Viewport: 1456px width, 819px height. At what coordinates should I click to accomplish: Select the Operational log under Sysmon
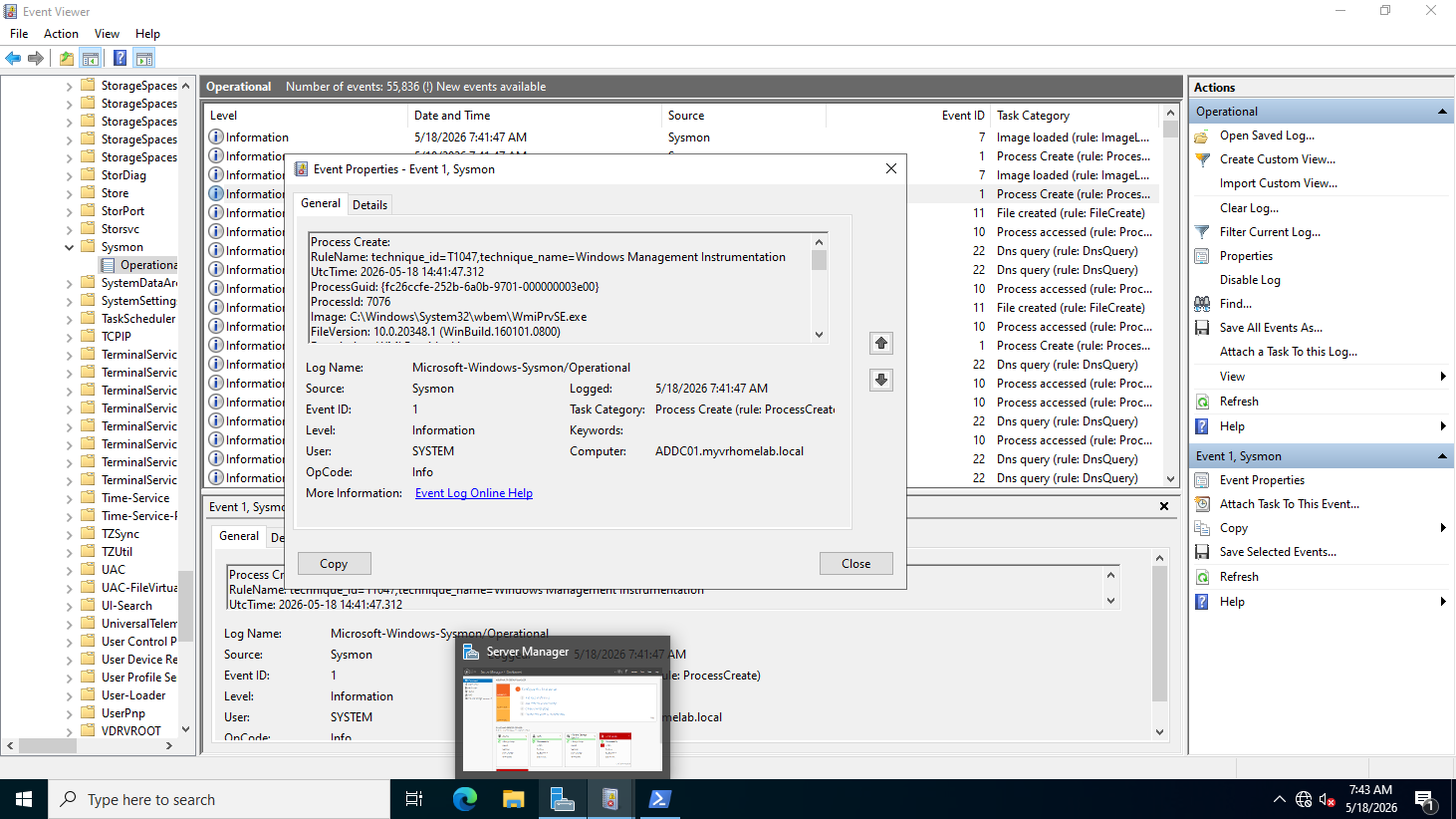click(139, 265)
